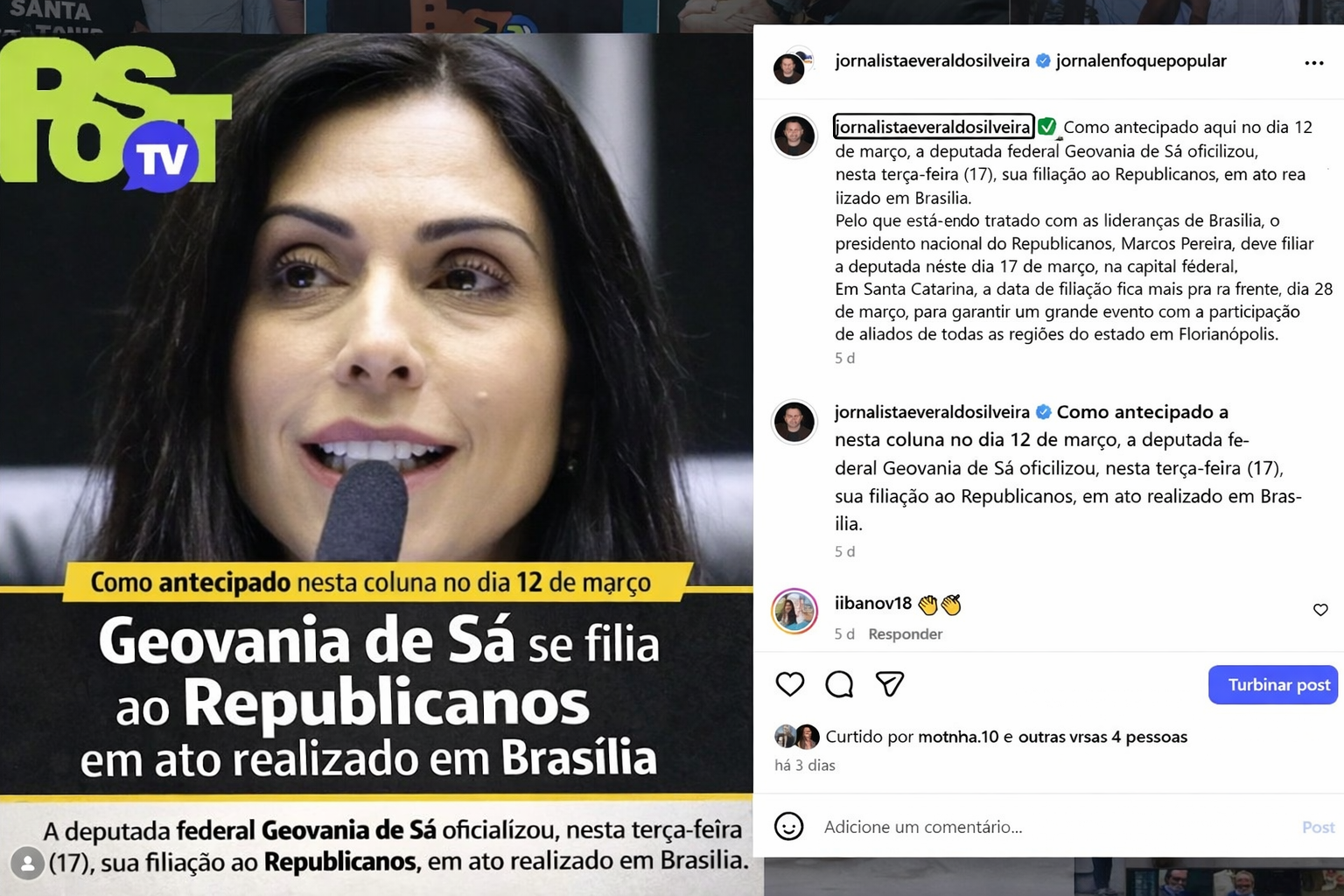
Task: Reply to iibanov18 using Responder
Action: [905, 633]
